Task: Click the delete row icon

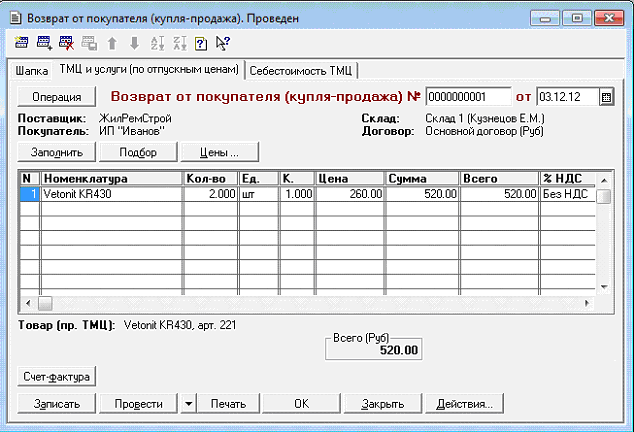Action: pyautogui.click(x=66, y=42)
